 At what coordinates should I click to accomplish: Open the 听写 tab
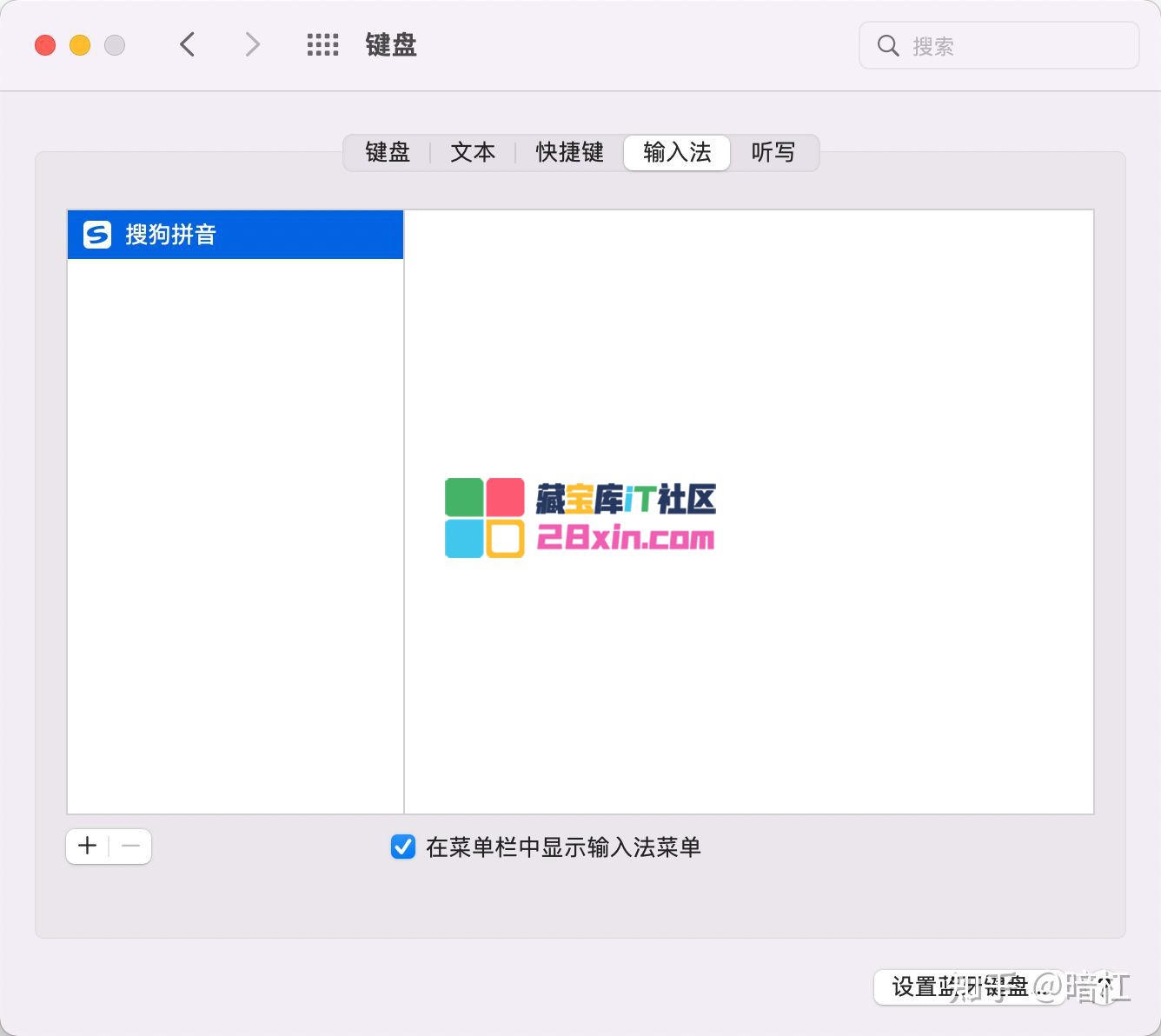pos(773,153)
